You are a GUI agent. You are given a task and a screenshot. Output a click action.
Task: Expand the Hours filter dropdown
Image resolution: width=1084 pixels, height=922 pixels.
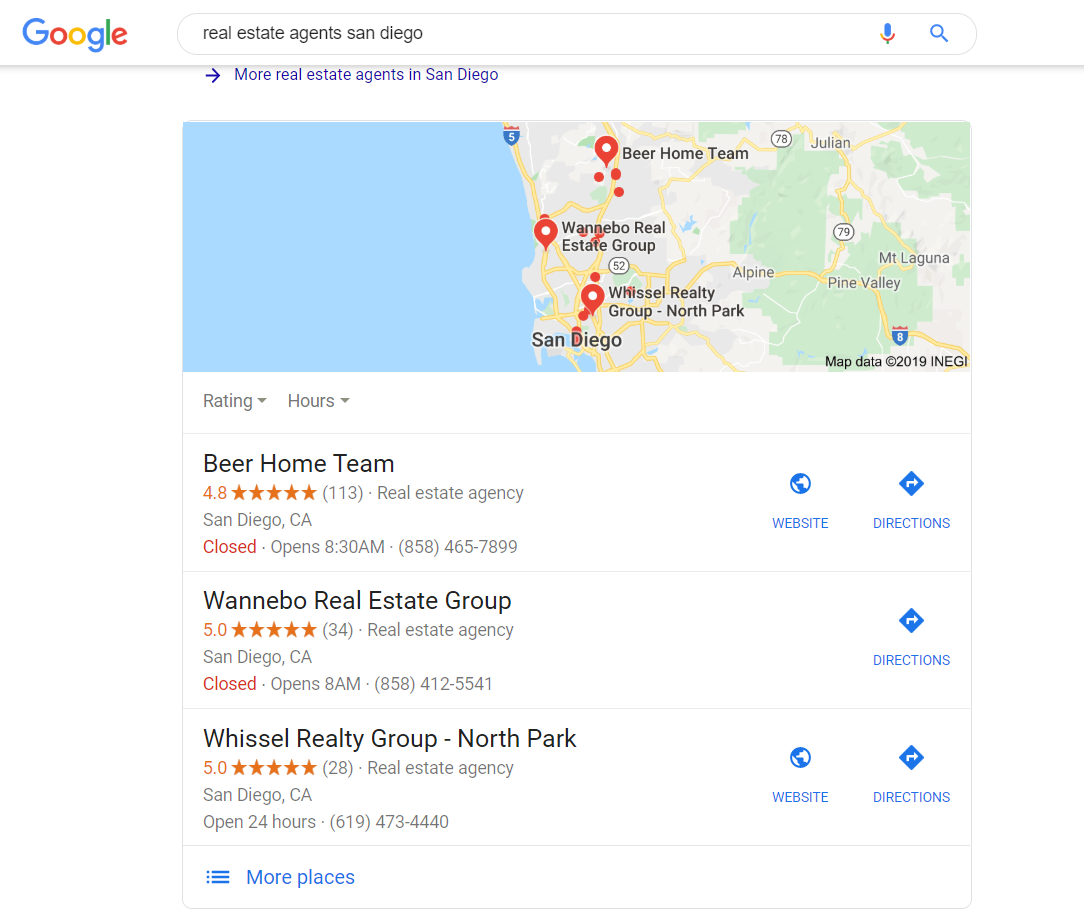click(x=319, y=401)
